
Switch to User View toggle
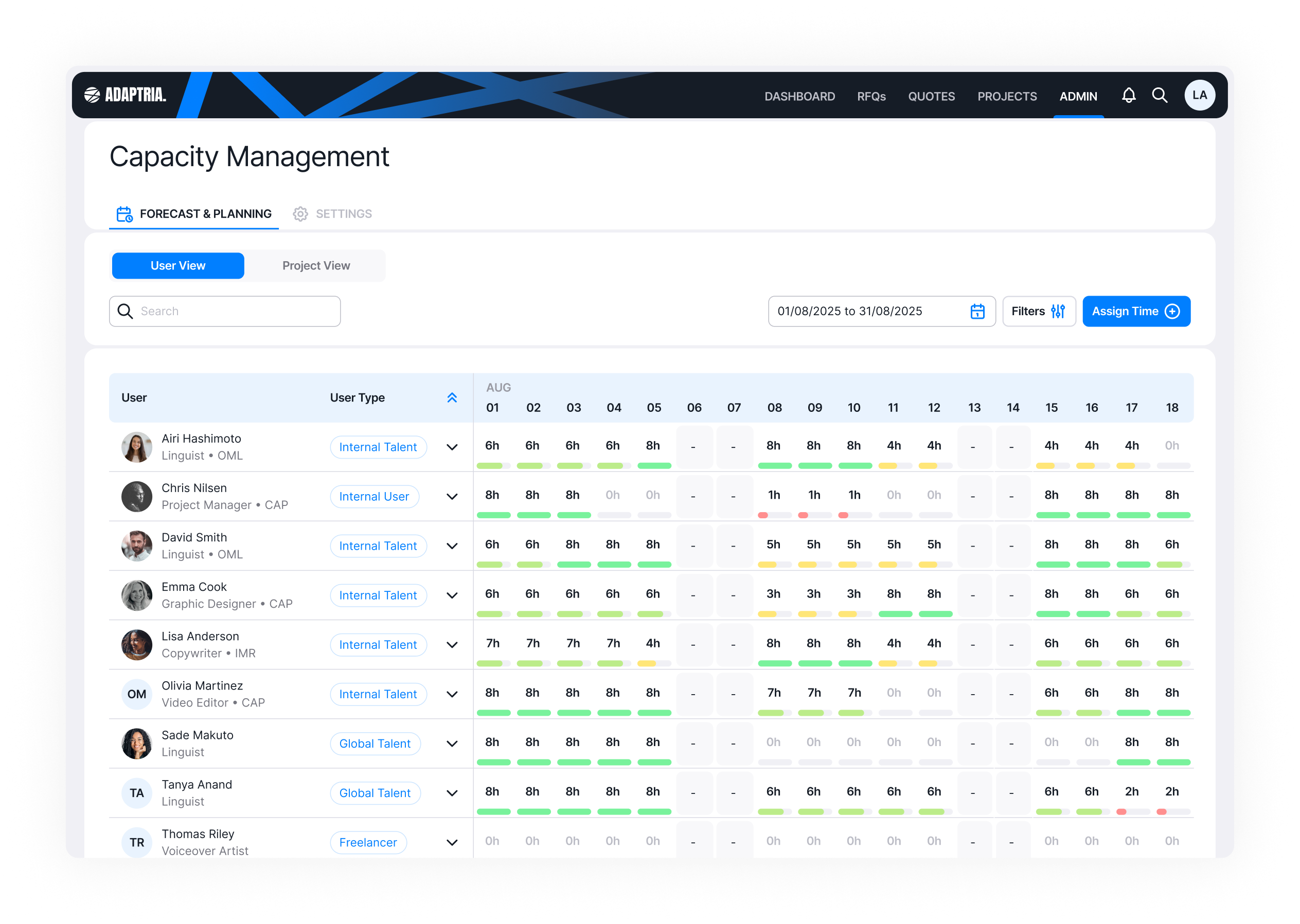point(177,266)
